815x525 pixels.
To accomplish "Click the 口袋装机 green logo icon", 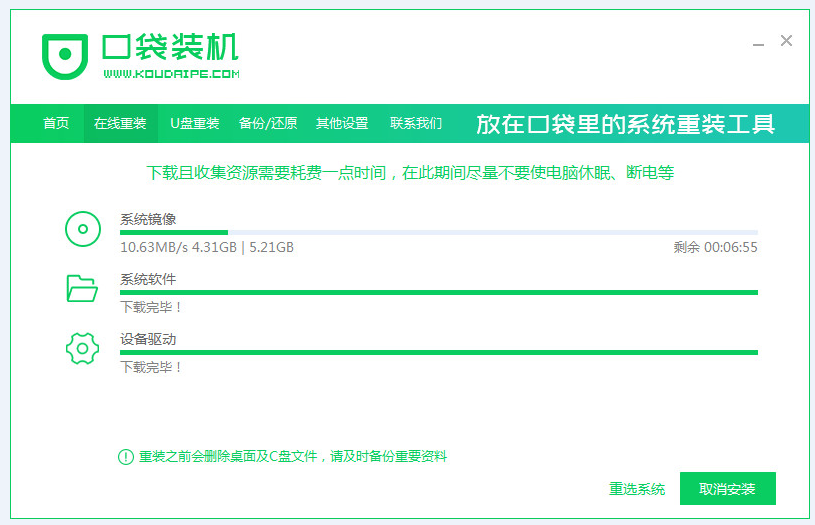I will 65,57.
